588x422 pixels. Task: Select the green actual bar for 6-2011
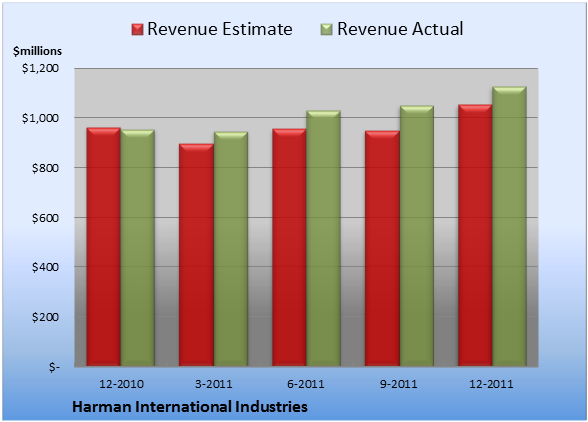point(323,238)
